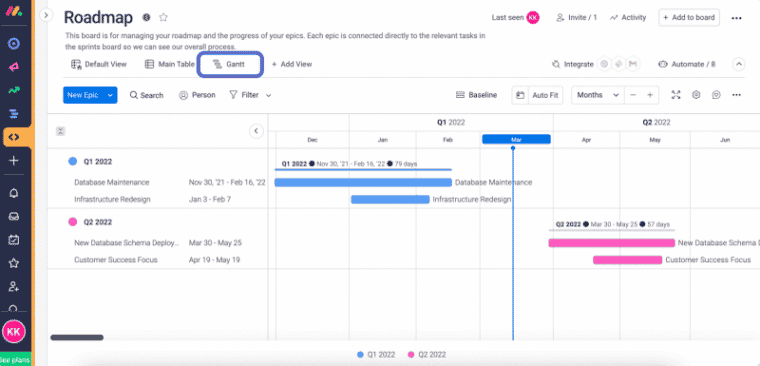
Task: Select the Infrastructure Redesign Gantt bar
Action: click(x=390, y=199)
